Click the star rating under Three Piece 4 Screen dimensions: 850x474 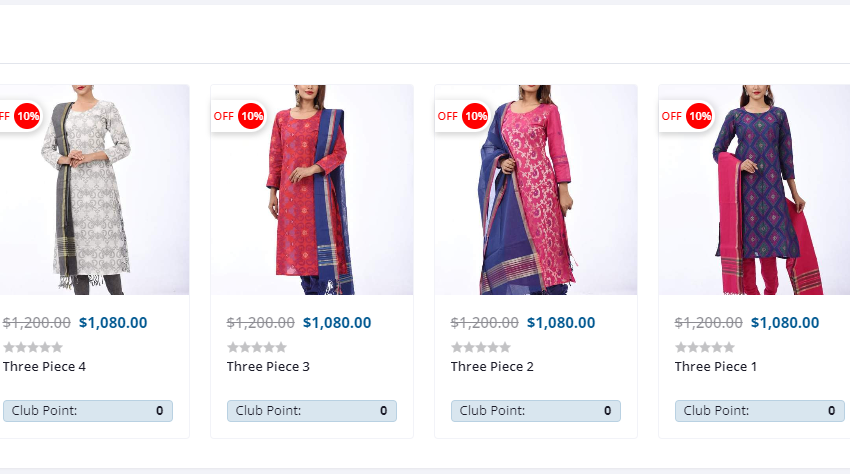point(33,347)
